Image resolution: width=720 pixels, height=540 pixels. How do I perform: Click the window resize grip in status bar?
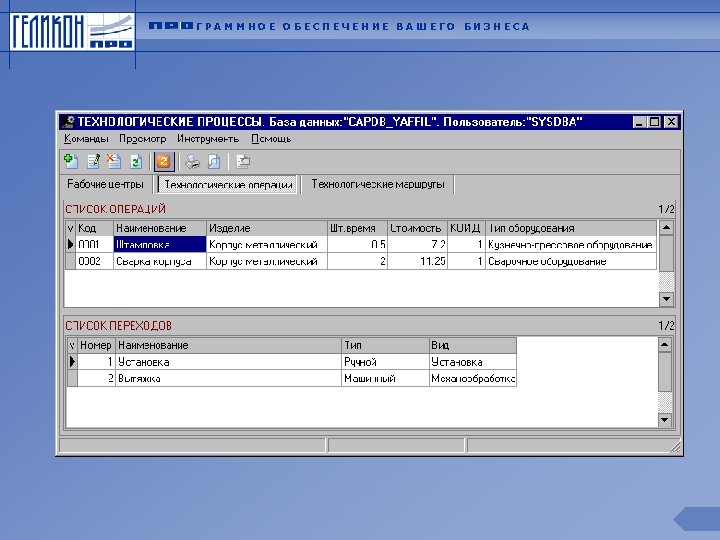coord(675,447)
